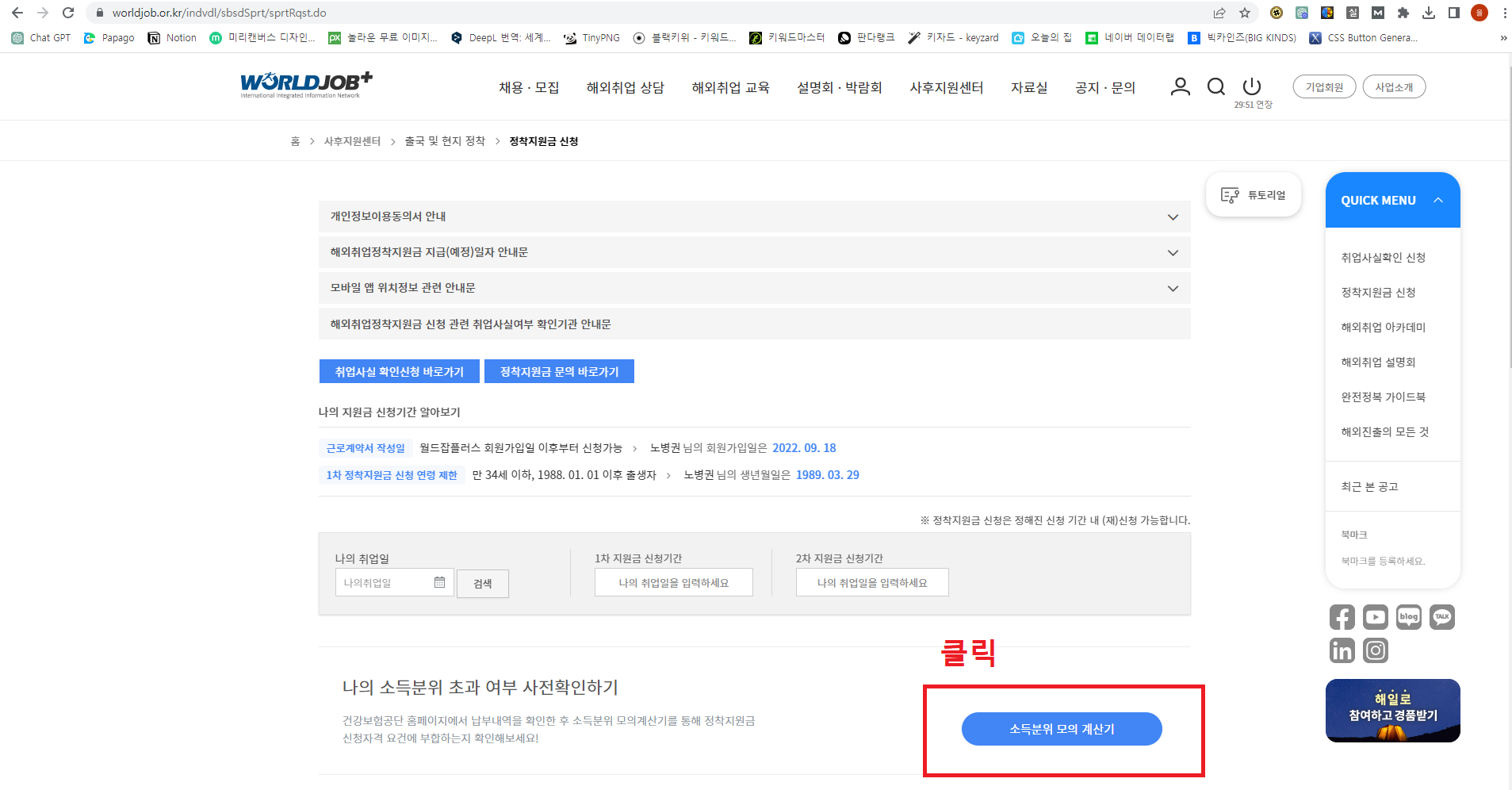Open the 자료실 menu
Viewport: 1512px width, 790px height.
click(x=1028, y=87)
